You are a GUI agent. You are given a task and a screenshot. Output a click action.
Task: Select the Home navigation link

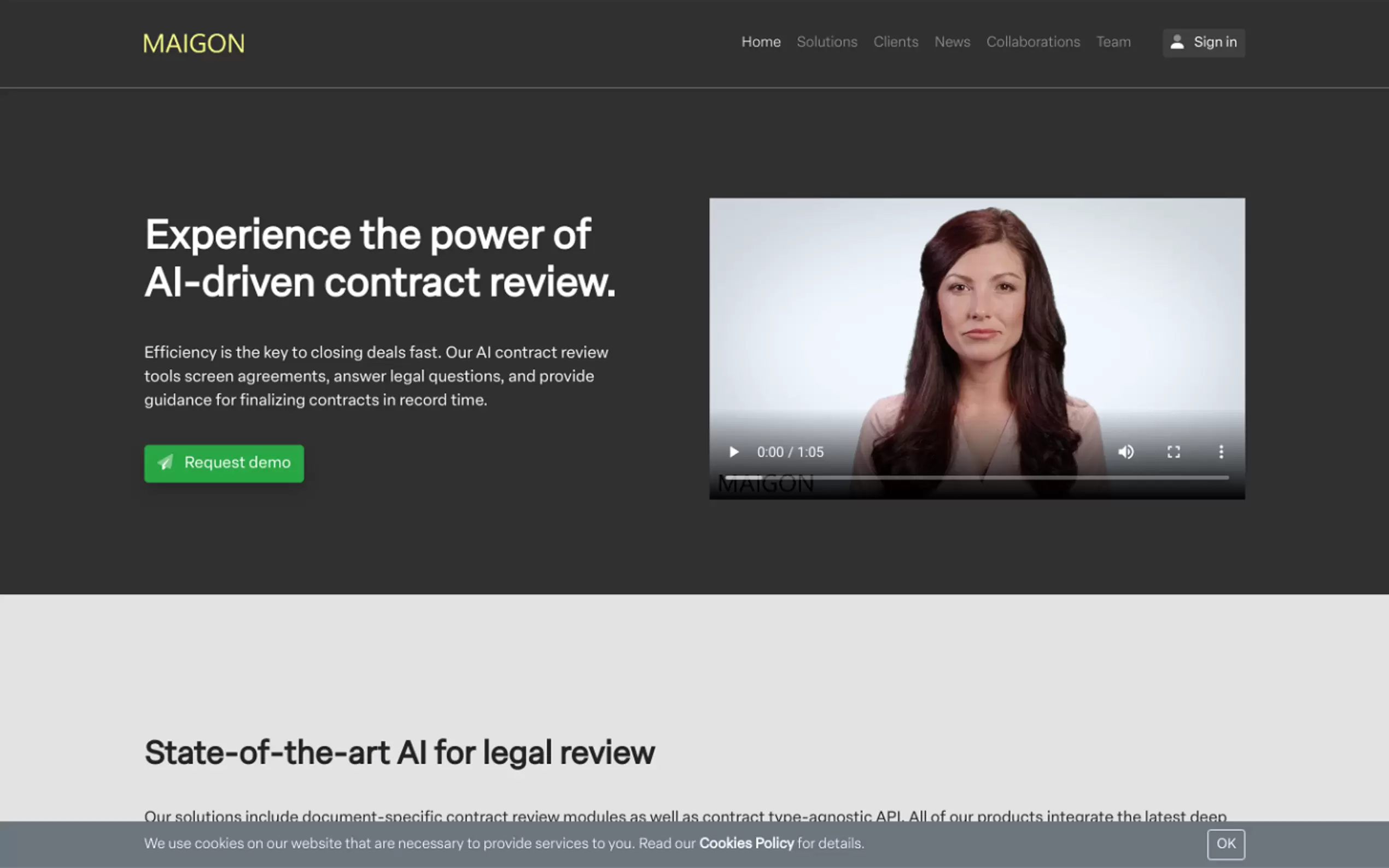761,42
